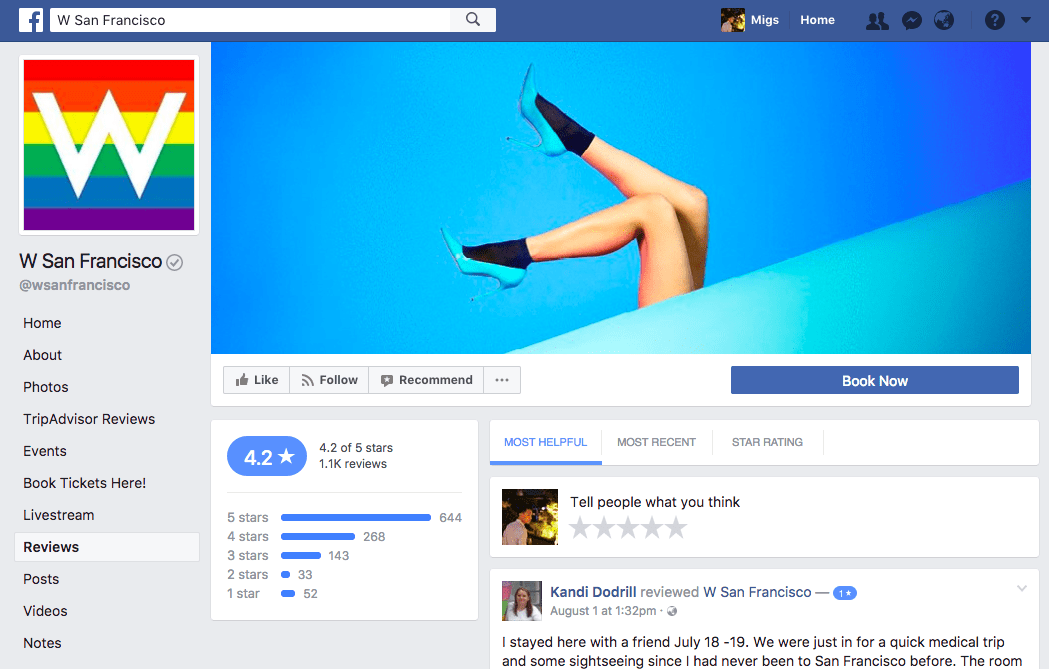Click the 5 stars rating bar
This screenshot has height=669, width=1049.
click(x=356, y=518)
